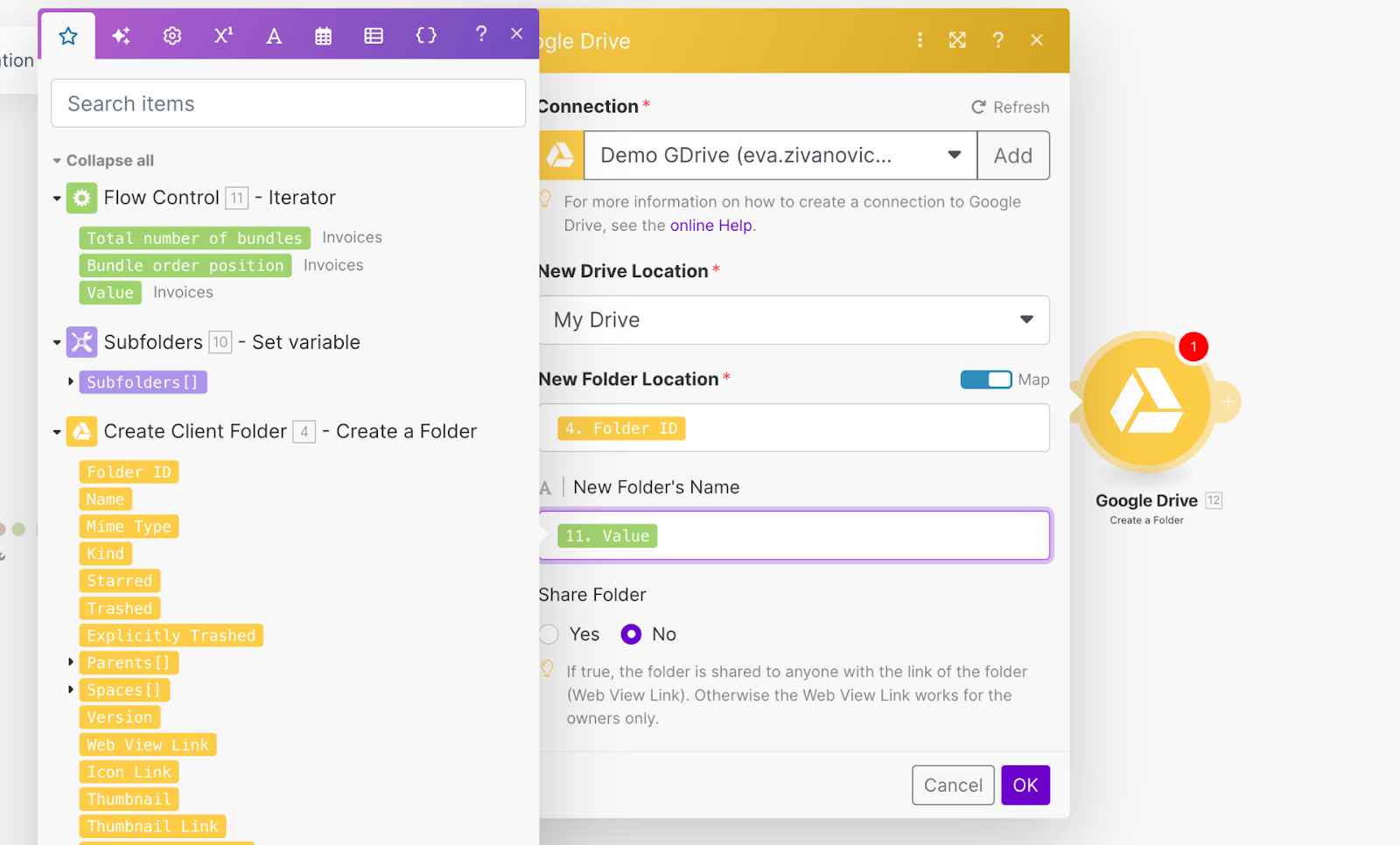Click the 4. Folder ID mapped pill
The image size is (1400, 845).
point(621,429)
